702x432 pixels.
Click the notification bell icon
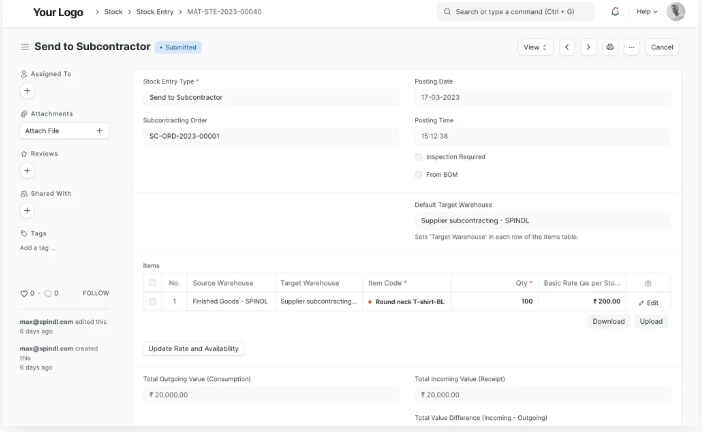click(614, 12)
